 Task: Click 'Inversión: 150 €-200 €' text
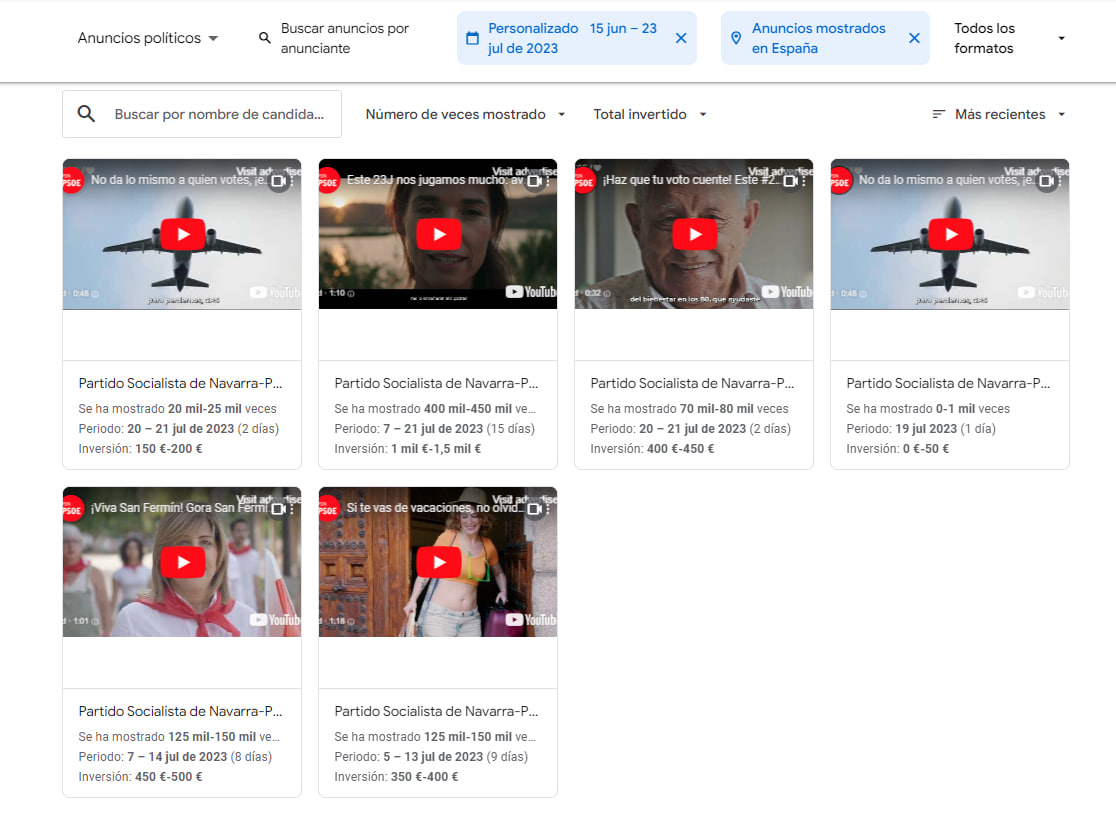[140, 448]
